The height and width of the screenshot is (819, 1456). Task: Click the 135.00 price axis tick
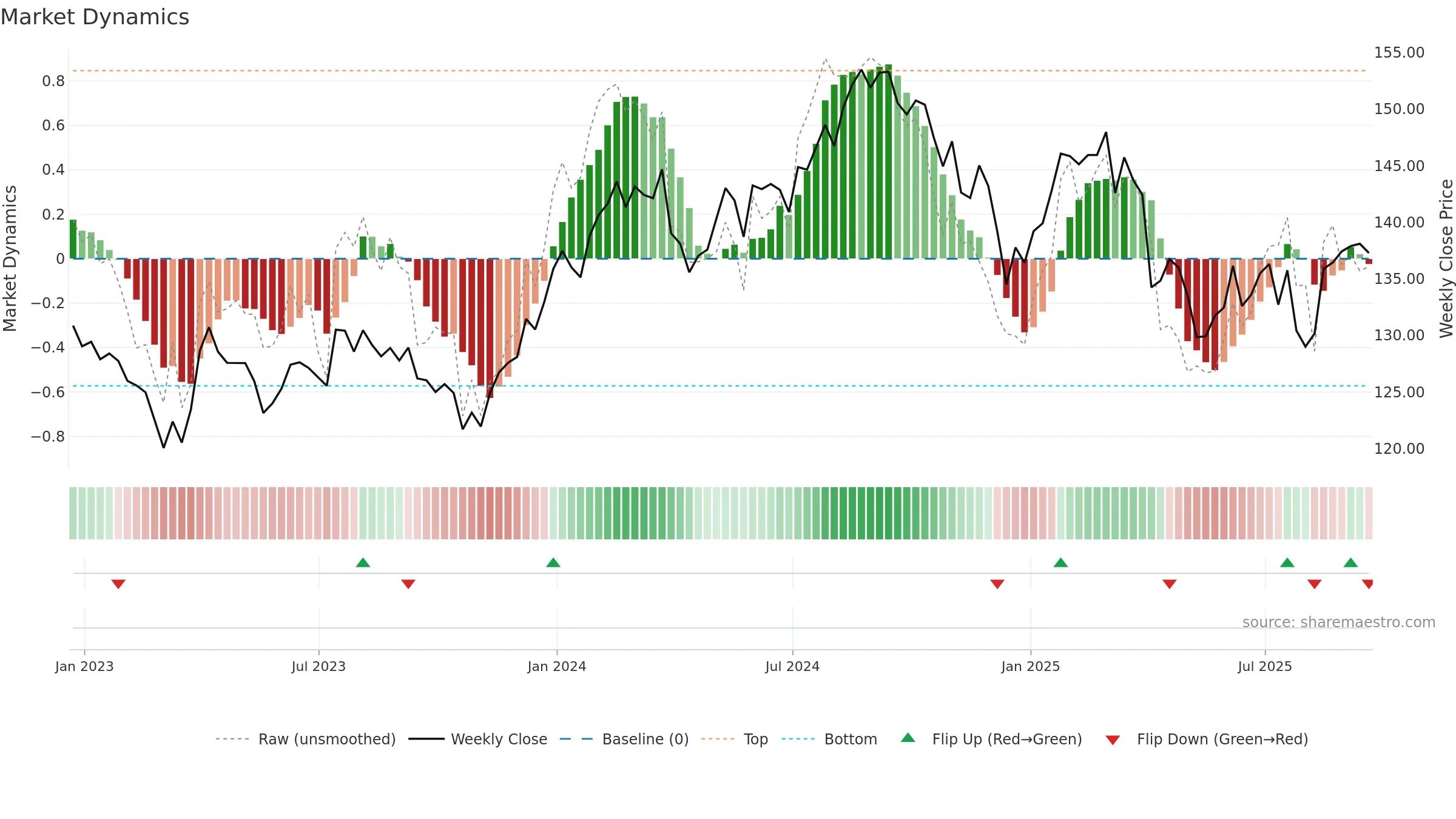[1399, 279]
